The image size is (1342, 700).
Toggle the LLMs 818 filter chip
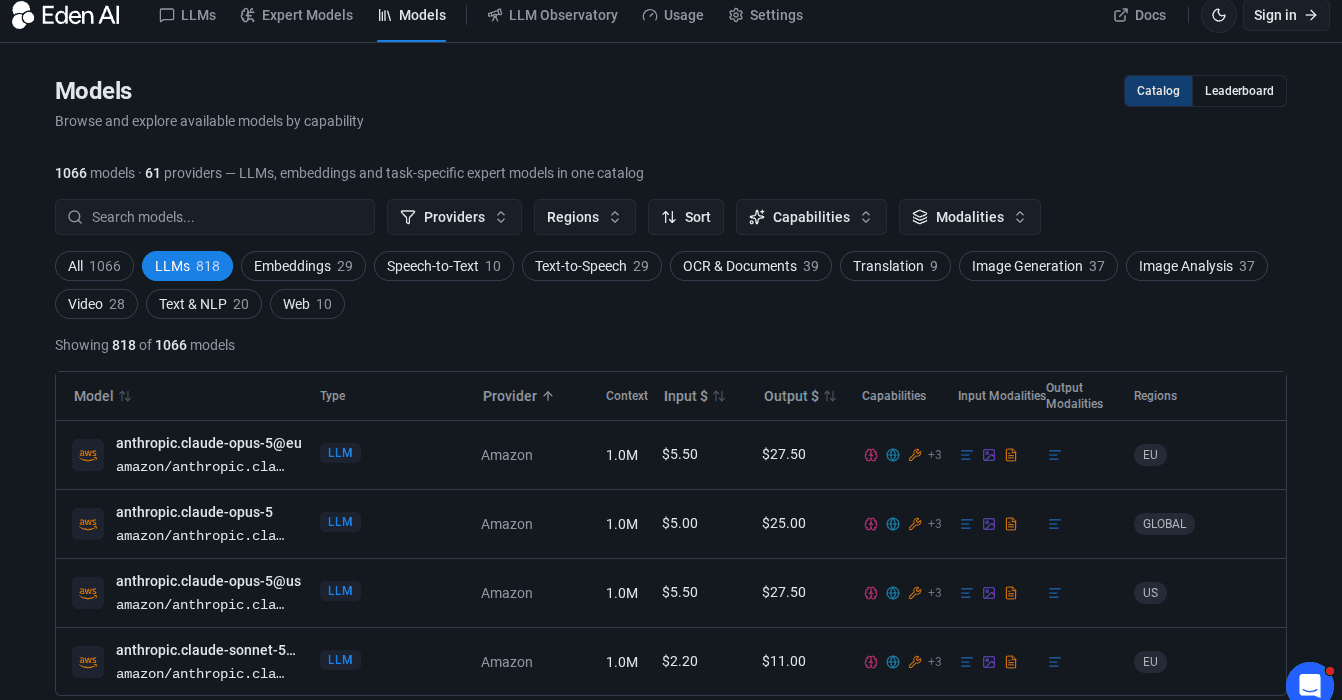click(x=187, y=266)
